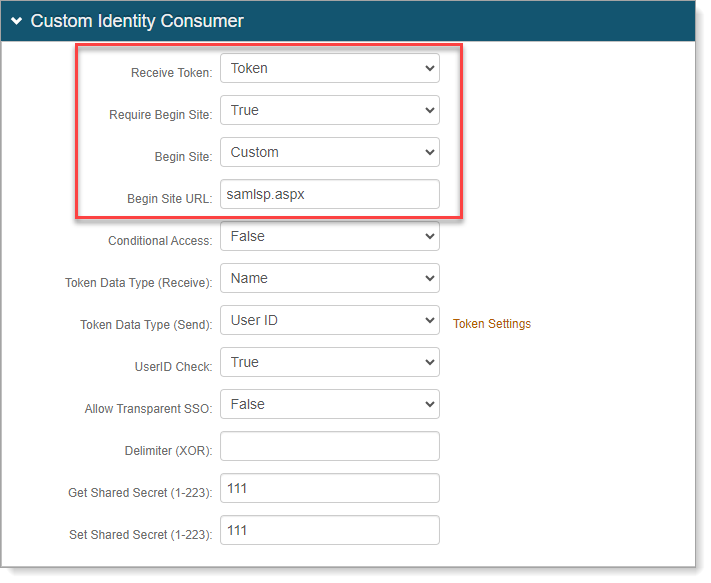Image resolution: width=711 pixels, height=583 pixels.
Task: Open Token Data Type (Send) dropdown
Action: click(329, 320)
